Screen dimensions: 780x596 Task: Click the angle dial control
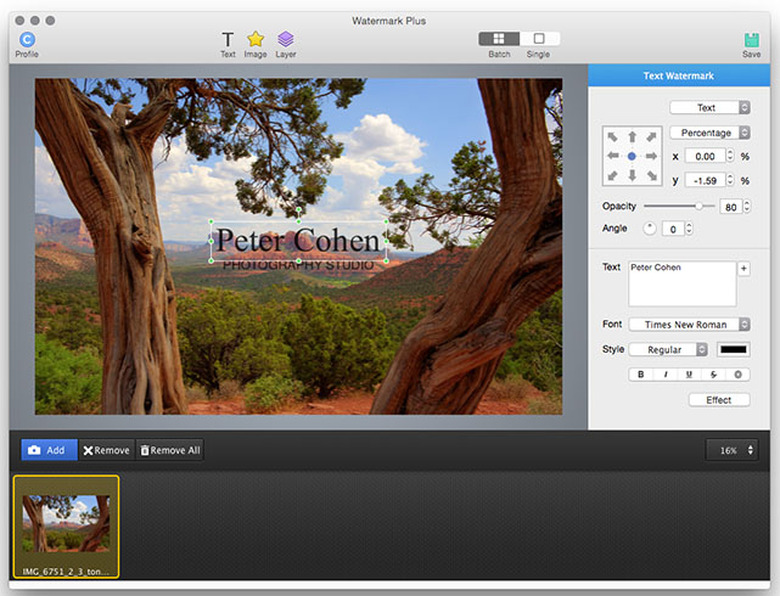pyautogui.click(x=650, y=229)
